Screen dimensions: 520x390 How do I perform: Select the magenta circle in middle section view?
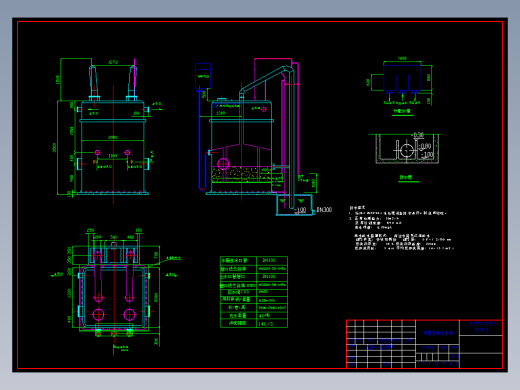tap(223, 164)
